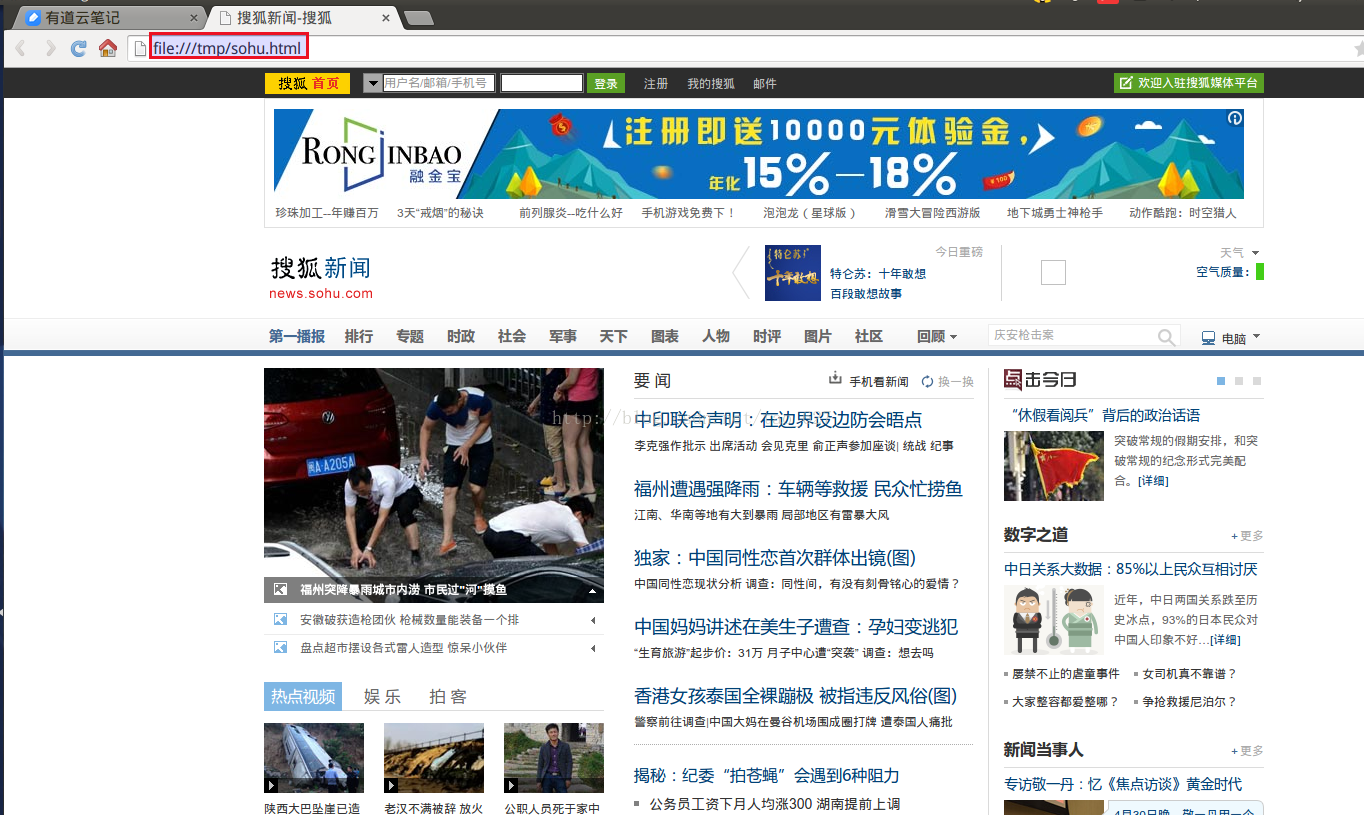1364x815 pixels.
Task: Go back using browser back arrow
Action: 20,48
